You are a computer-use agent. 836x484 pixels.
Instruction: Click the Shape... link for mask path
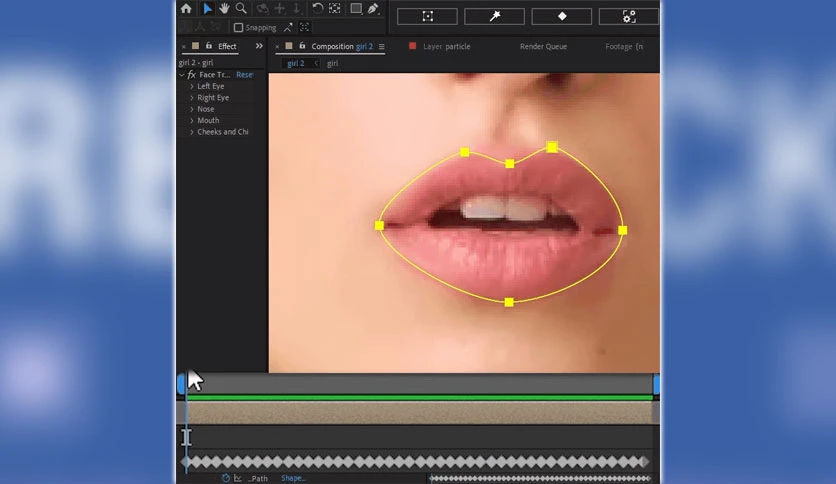pos(293,478)
